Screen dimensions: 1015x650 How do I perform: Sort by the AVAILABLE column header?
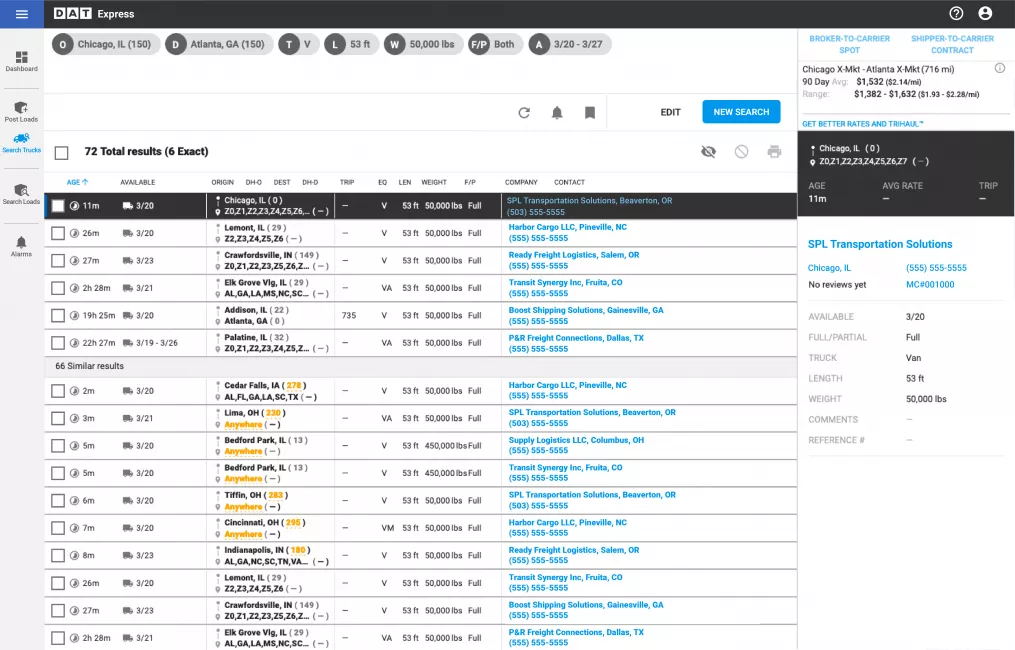click(x=137, y=183)
